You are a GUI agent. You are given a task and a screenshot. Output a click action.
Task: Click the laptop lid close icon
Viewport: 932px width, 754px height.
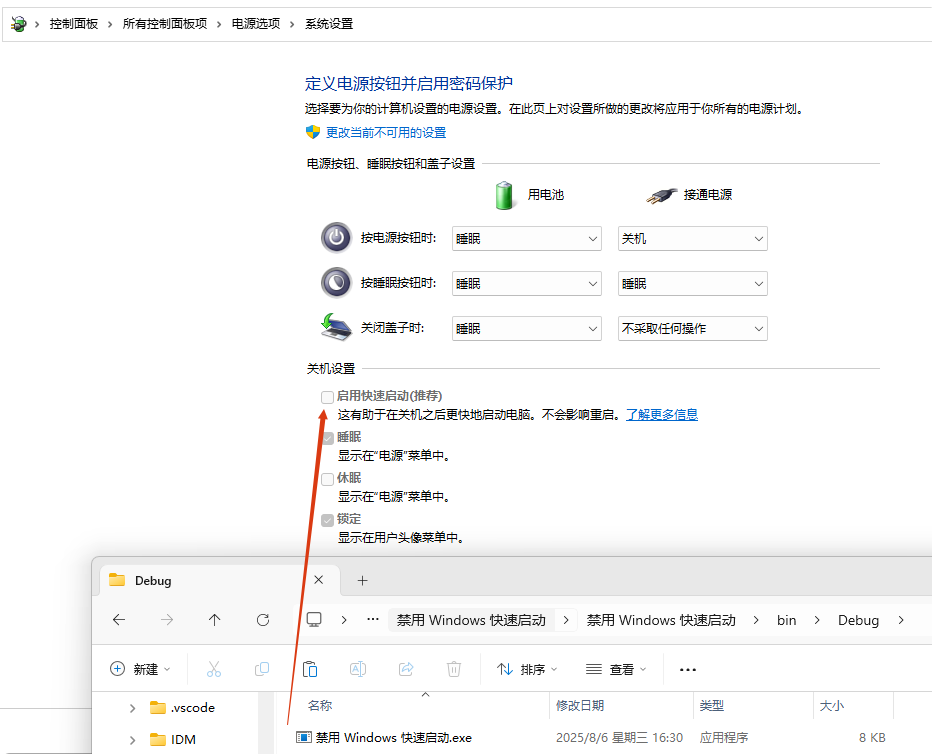(x=336, y=327)
